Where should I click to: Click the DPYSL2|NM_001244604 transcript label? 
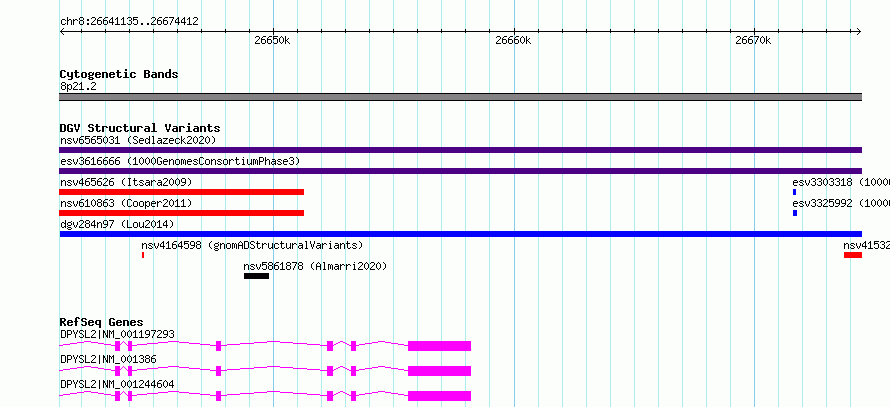pos(117,384)
